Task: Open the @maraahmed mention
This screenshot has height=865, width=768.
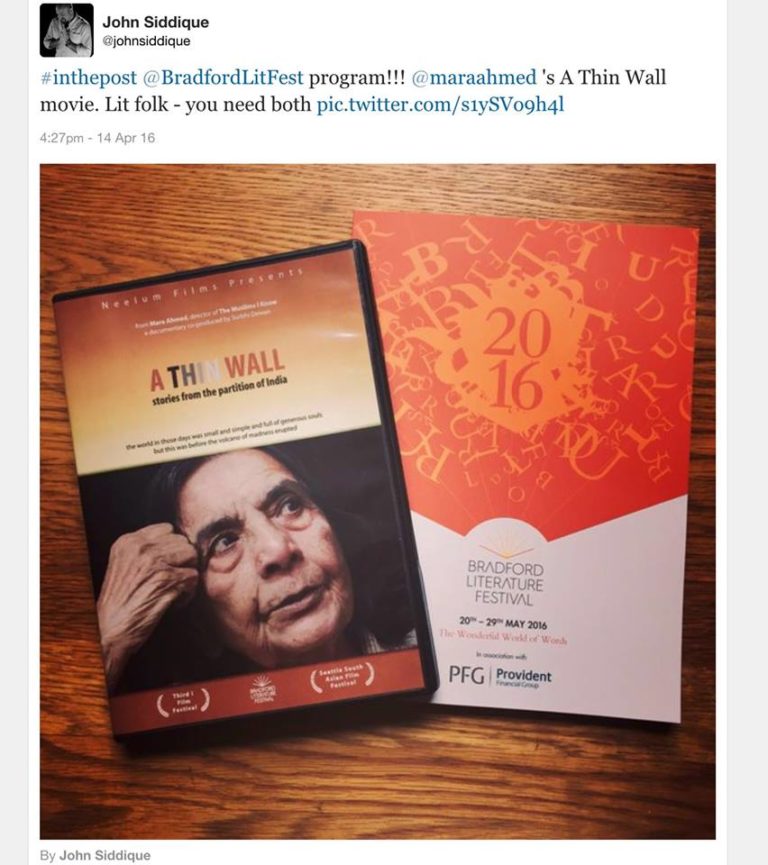Action: click(474, 77)
